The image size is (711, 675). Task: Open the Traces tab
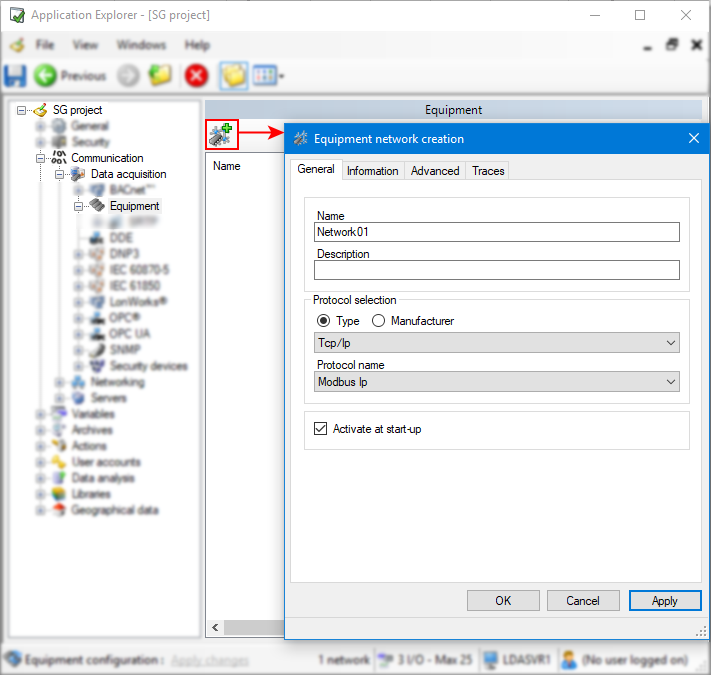[488, 171]
